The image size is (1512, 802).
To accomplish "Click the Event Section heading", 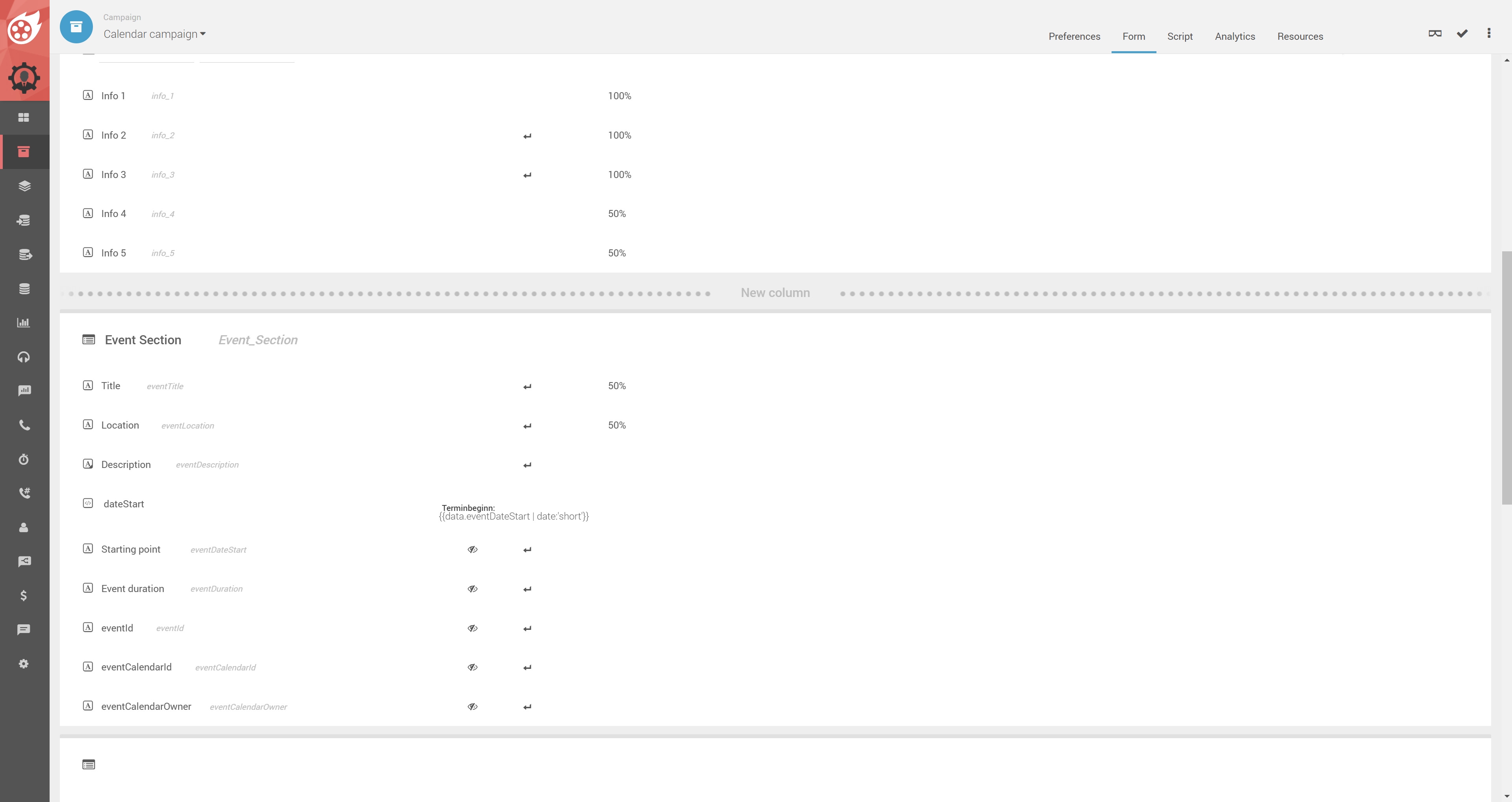I will pos(143,340).
